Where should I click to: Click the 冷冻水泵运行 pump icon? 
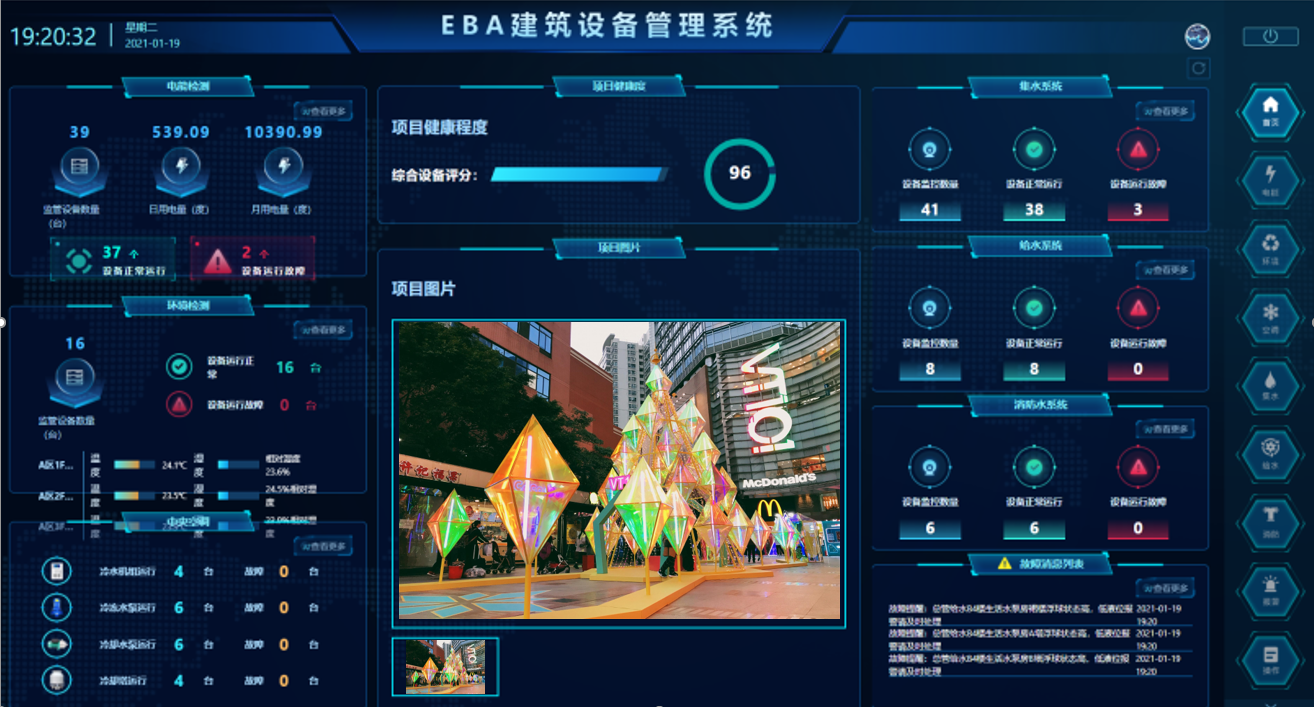57,607
